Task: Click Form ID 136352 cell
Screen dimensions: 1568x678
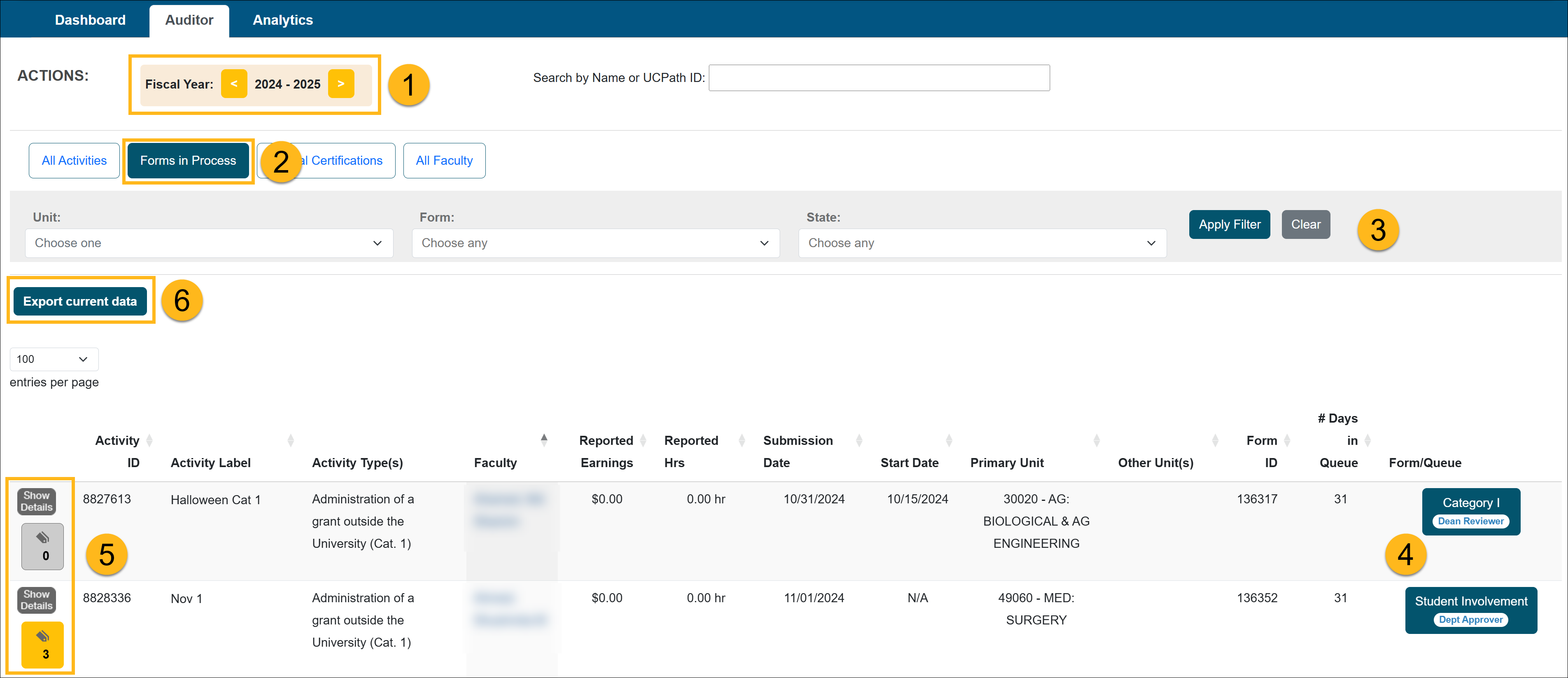Action: click(1257, 598)
